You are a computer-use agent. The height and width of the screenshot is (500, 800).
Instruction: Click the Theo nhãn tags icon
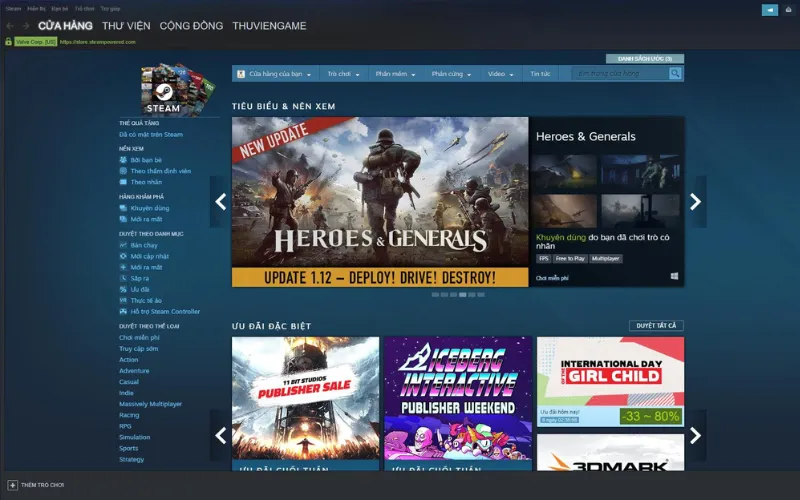tap(123, 182)
